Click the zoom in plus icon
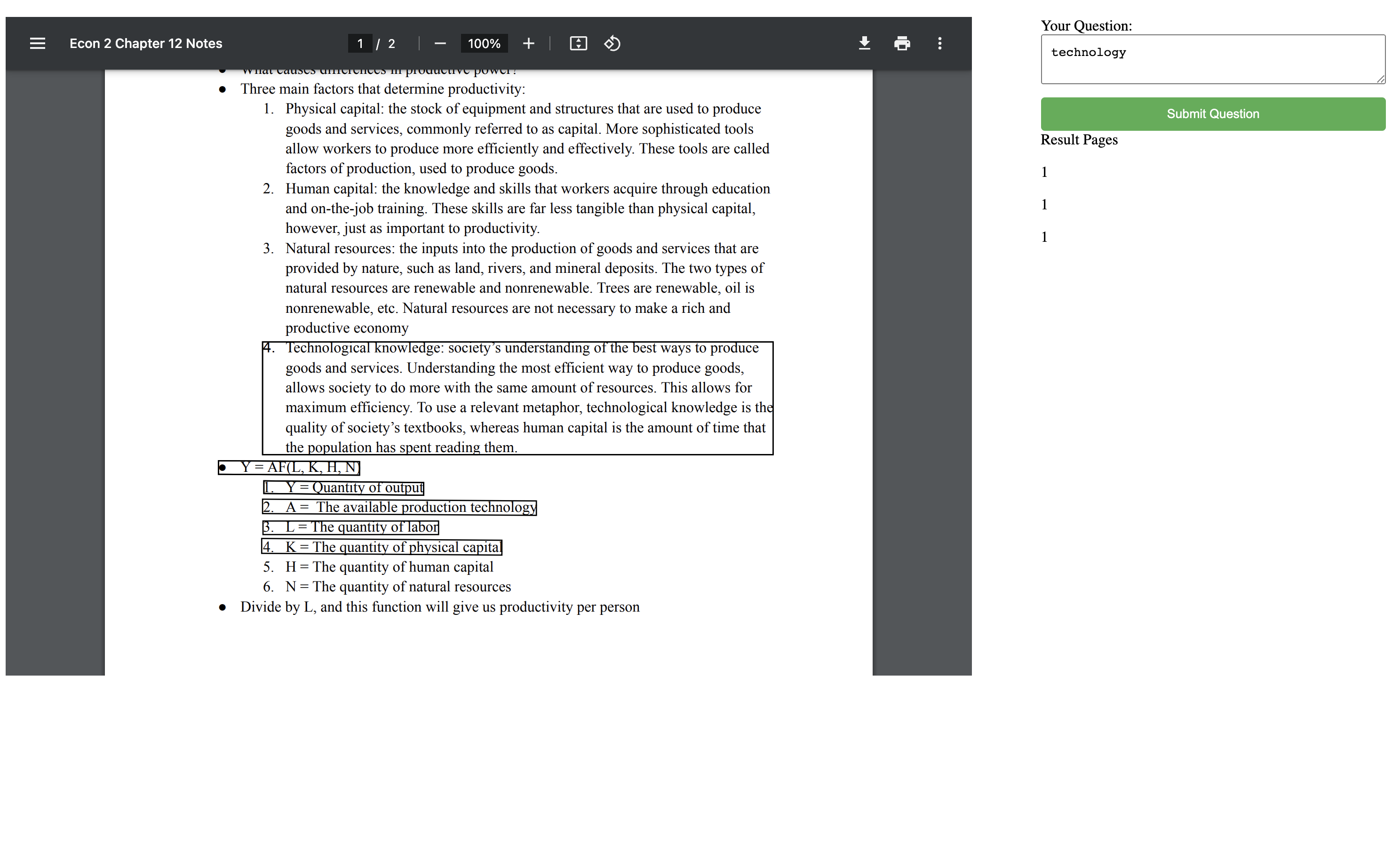The image size is (1400, 860). click(528, 44)
